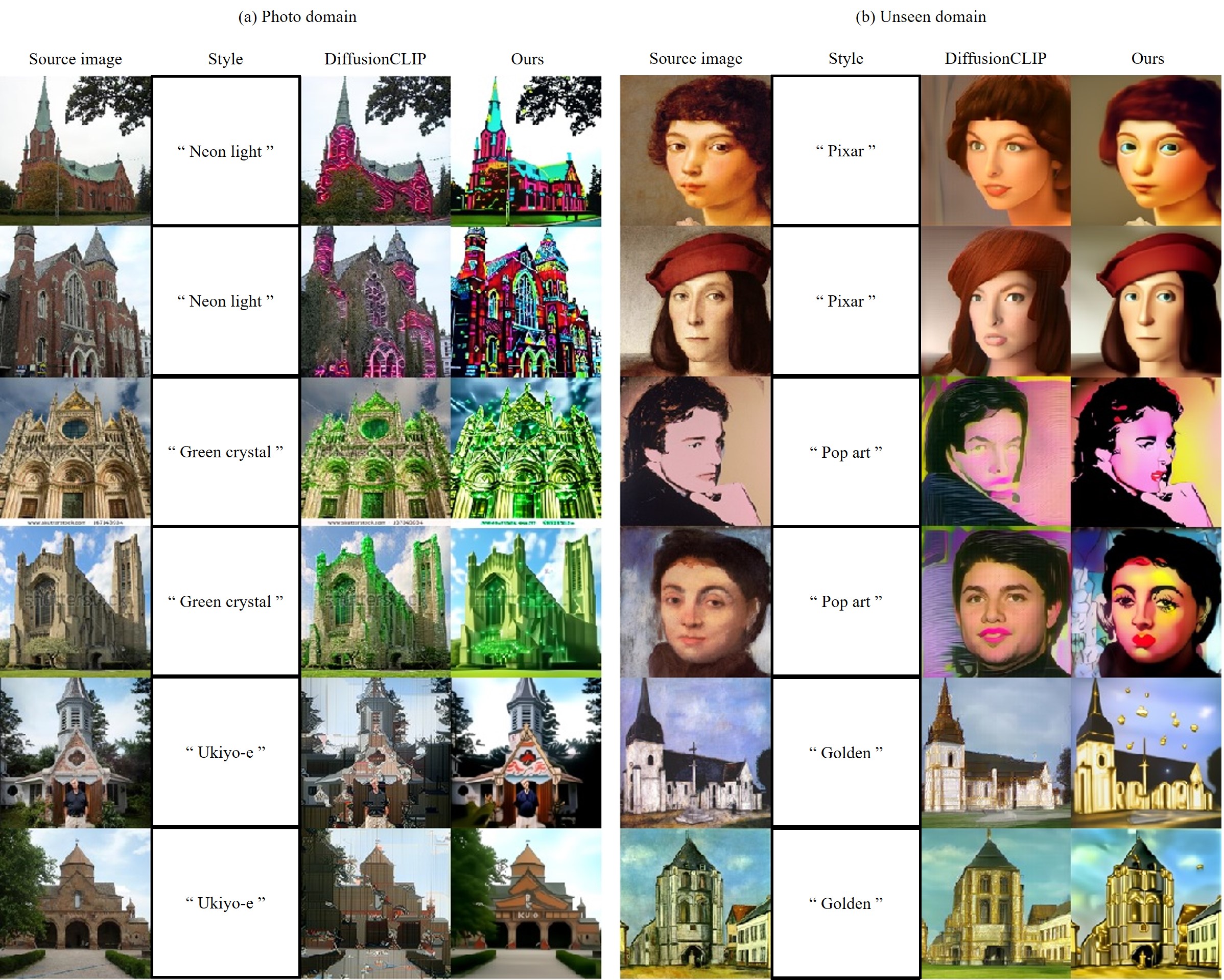The height and width of the screenshot is (980, 1224).
Task: Click the "(b) Unseen domain" title
Action: pyautogui.click(x=920, y=17)
